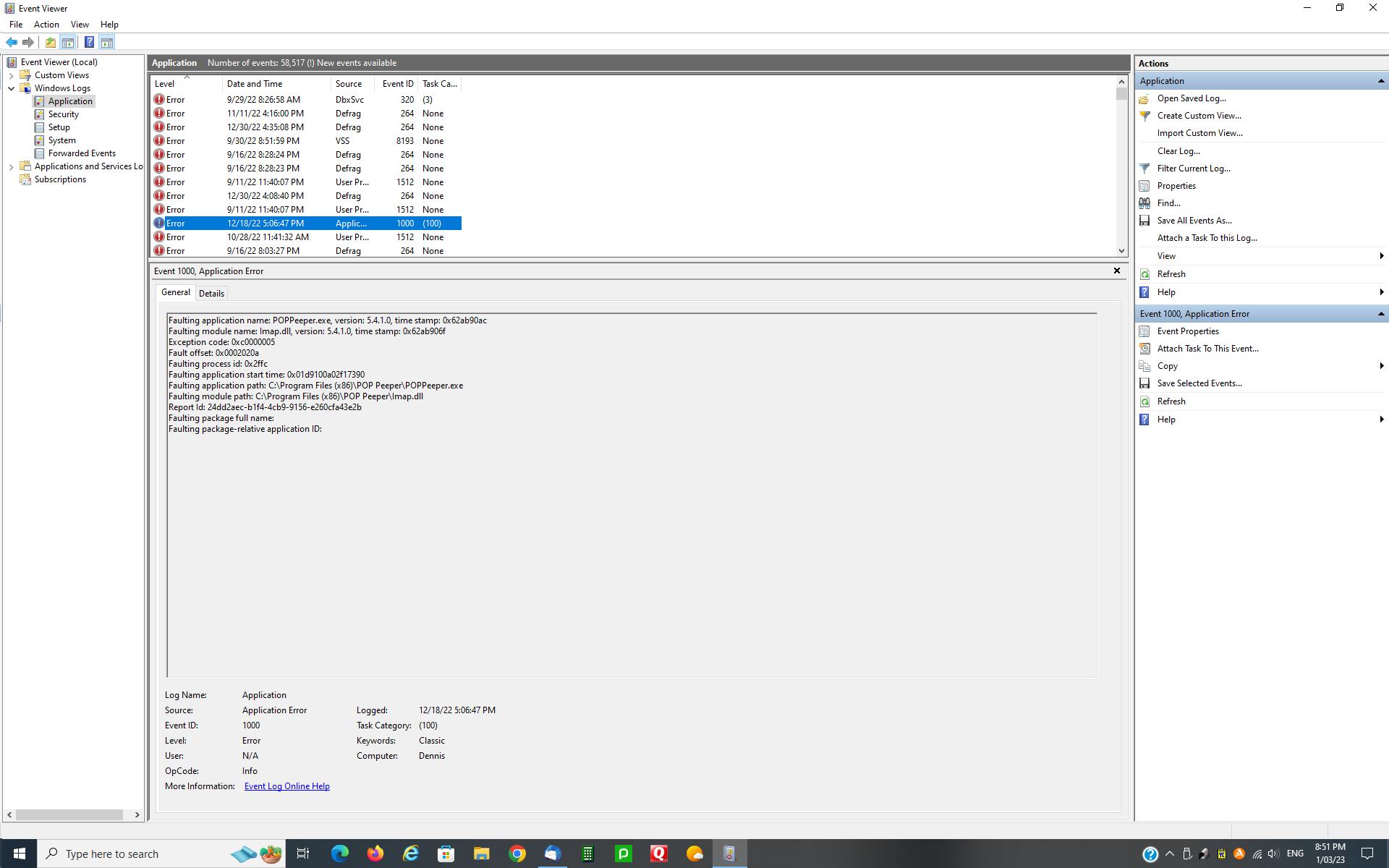Screen dimensions: 1389x868
Task: Open the Action menu
Action: [x=46, y=25]
